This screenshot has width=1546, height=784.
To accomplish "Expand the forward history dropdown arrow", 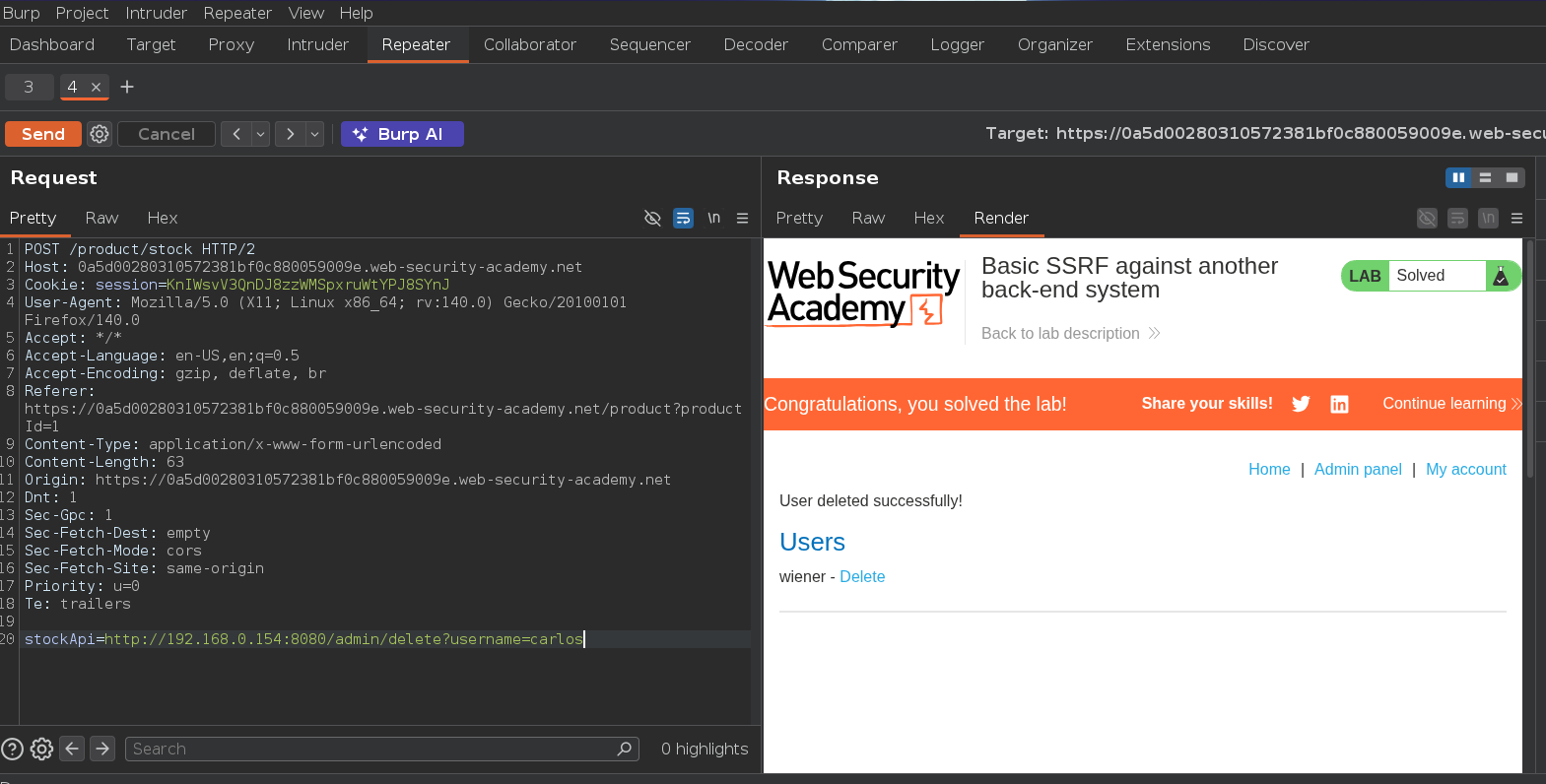I will pyautogui.click(x=315, y=134).
